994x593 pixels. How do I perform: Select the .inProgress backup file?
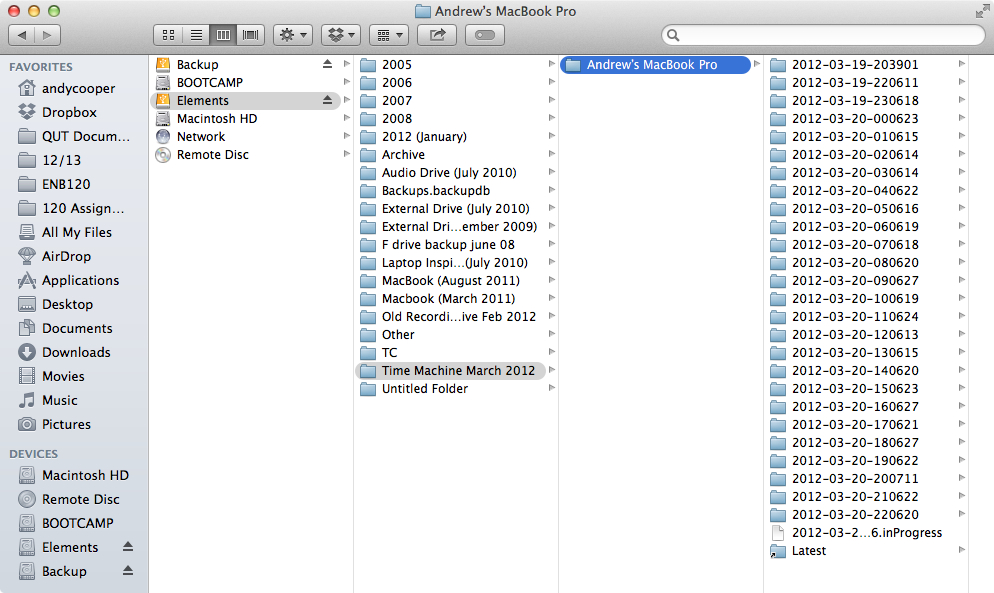(867, 533)
